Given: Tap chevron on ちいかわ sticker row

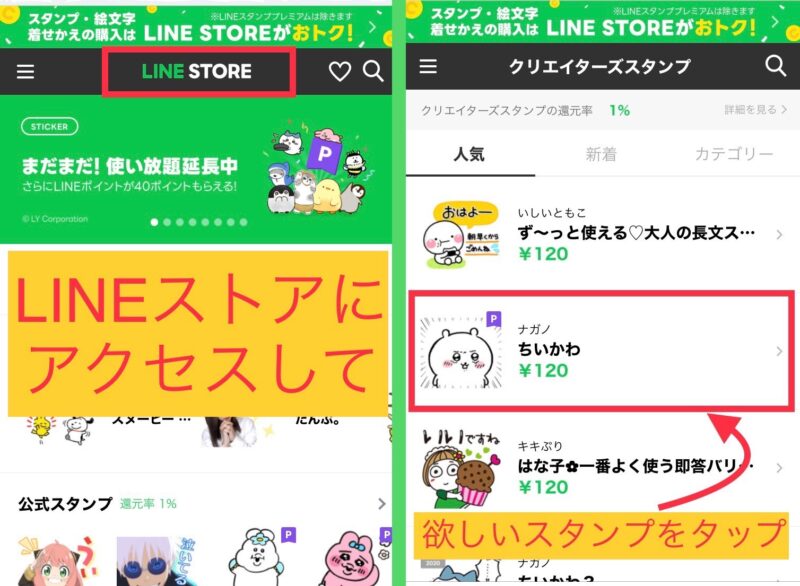Looking at the screenshot, I should [x=779, y=351].
